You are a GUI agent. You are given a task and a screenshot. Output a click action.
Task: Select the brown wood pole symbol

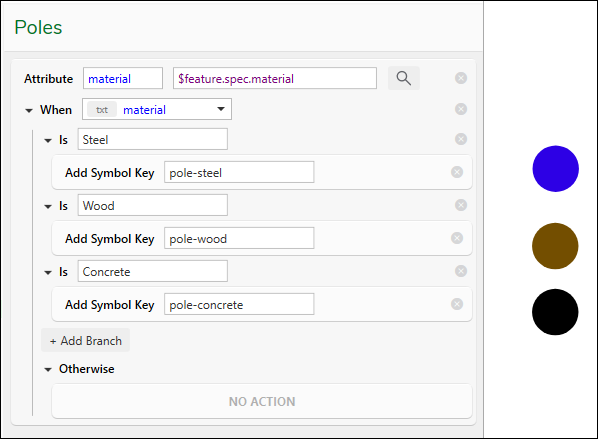555,246
